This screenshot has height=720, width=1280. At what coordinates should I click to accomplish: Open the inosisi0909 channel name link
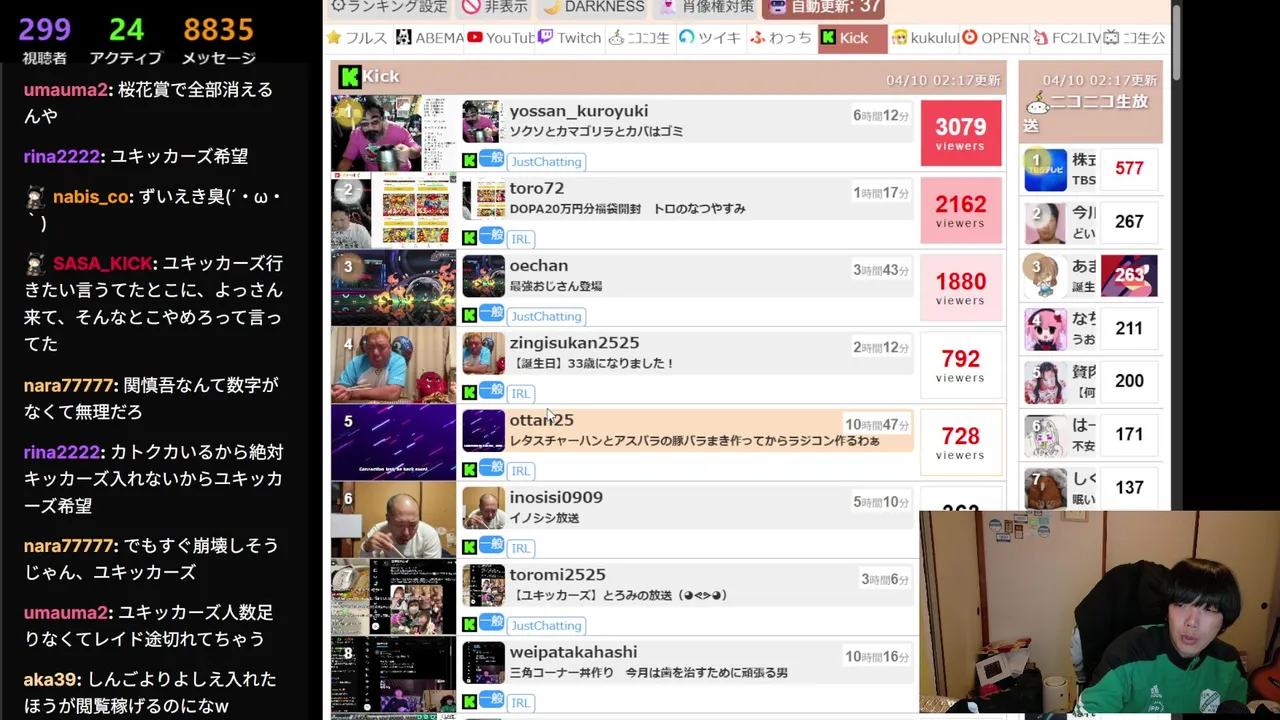pyautogui.click(x=556, y=497)
